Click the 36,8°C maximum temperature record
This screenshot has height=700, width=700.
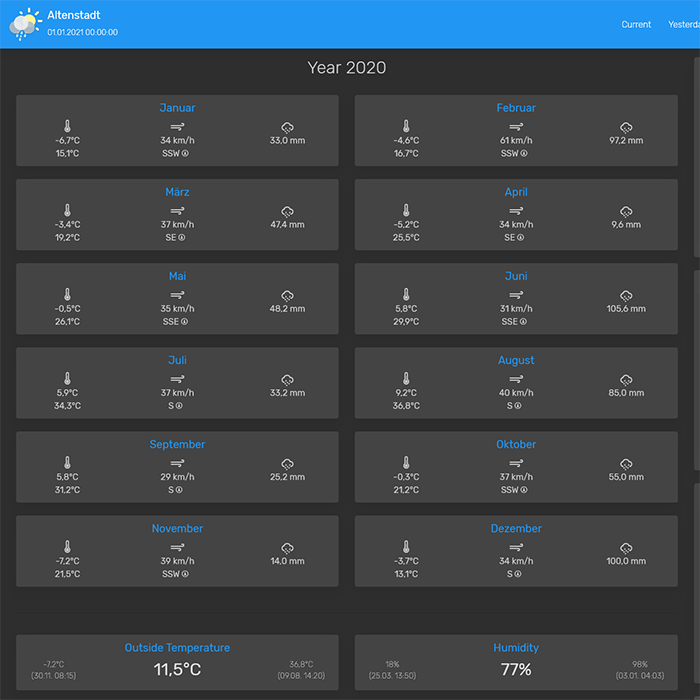(x=301, y=664)
